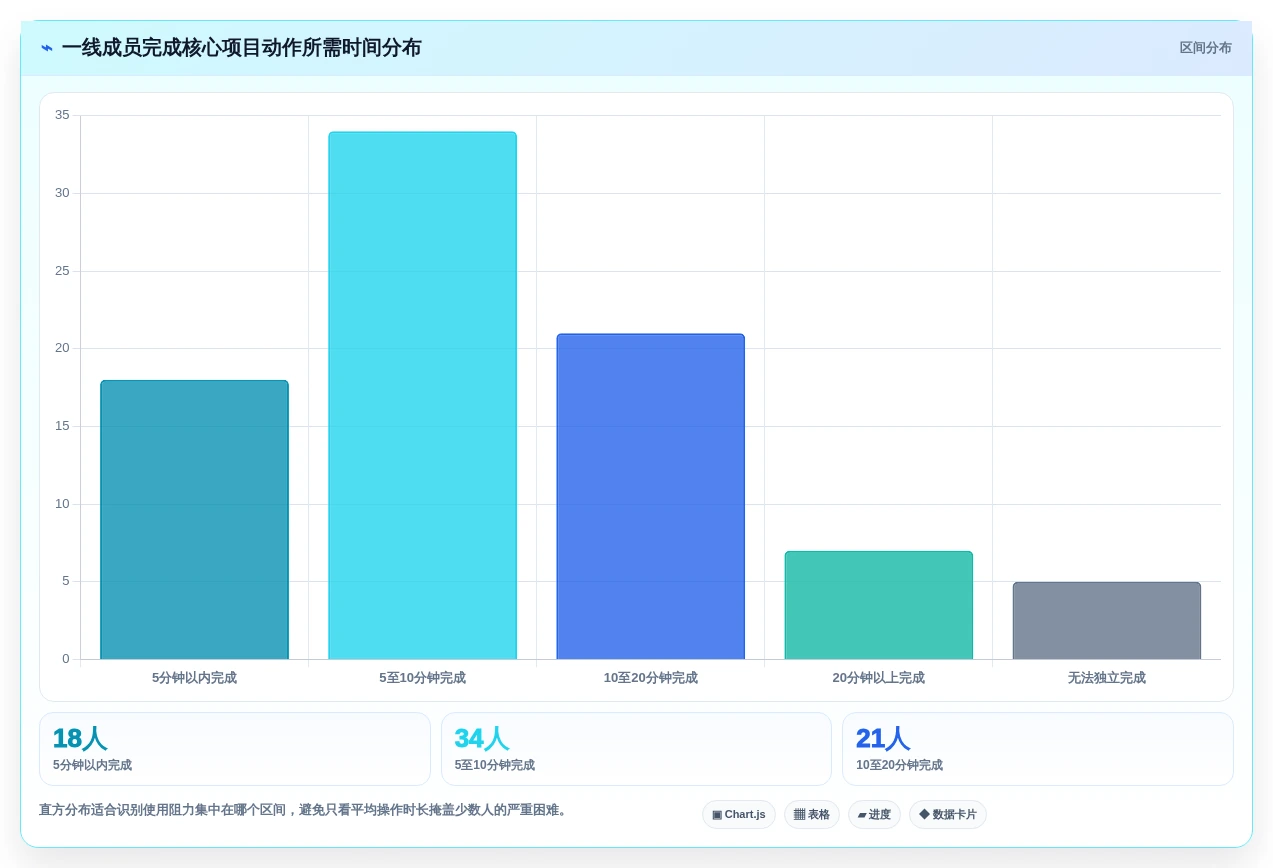
Task: Click the 区间分布 label in header
Action: click(x=1205, y=48)
